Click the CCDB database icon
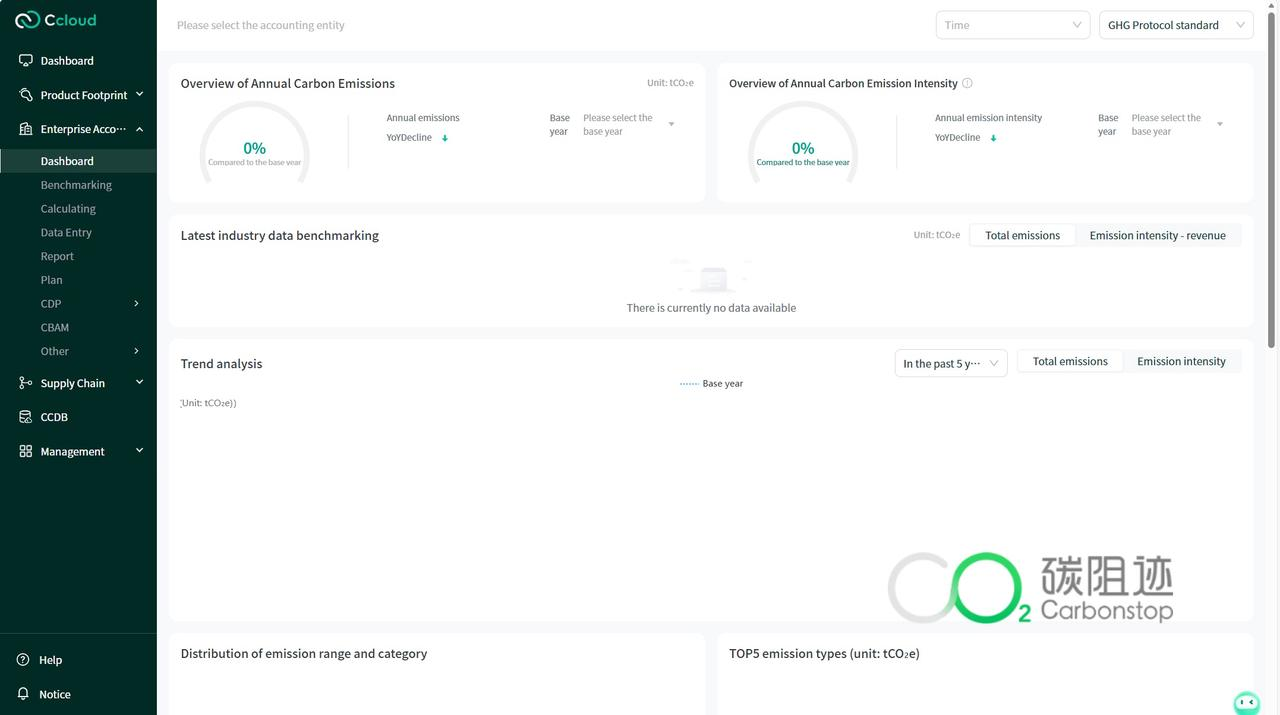The width and height of the screenshot is (1280, 715). pyautogui.click(x=26, y=417)
